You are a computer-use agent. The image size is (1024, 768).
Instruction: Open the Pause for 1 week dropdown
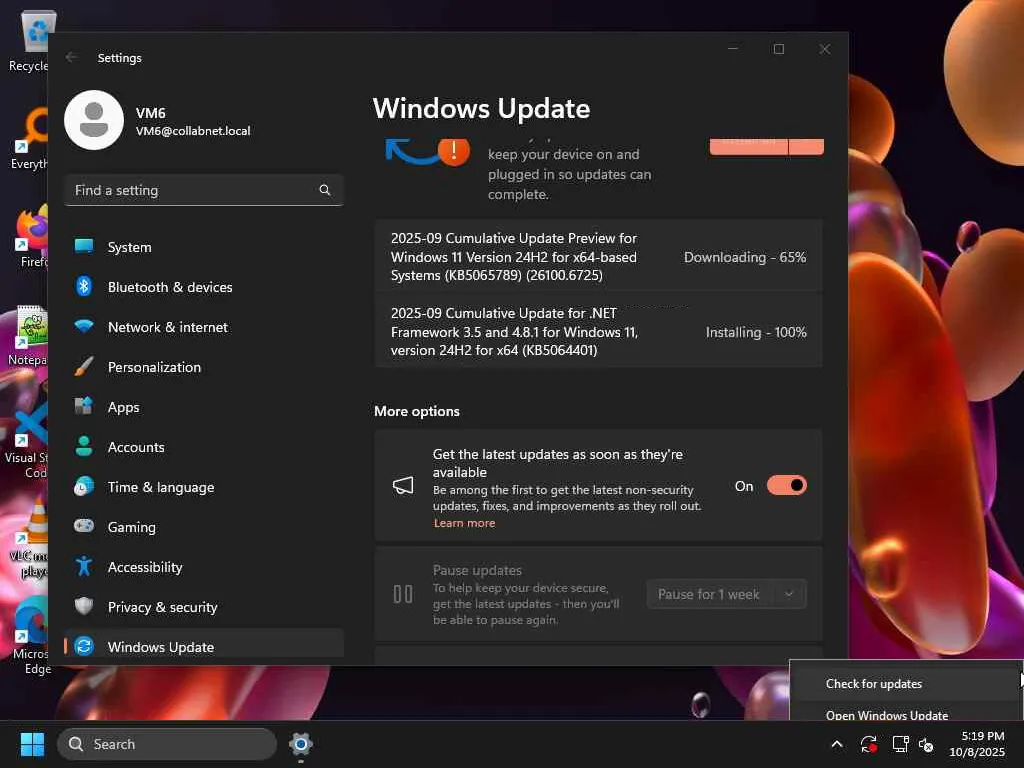click(726, 594)
